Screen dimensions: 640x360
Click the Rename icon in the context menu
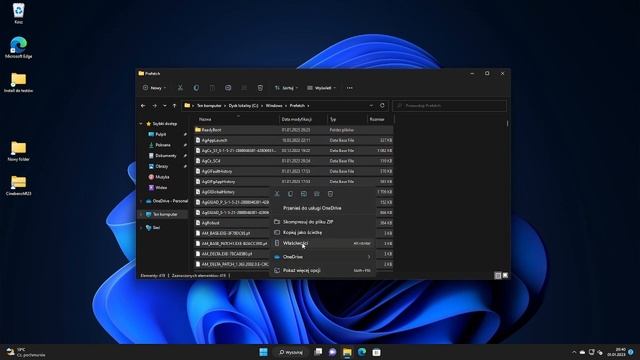click(x=304, y=193)
